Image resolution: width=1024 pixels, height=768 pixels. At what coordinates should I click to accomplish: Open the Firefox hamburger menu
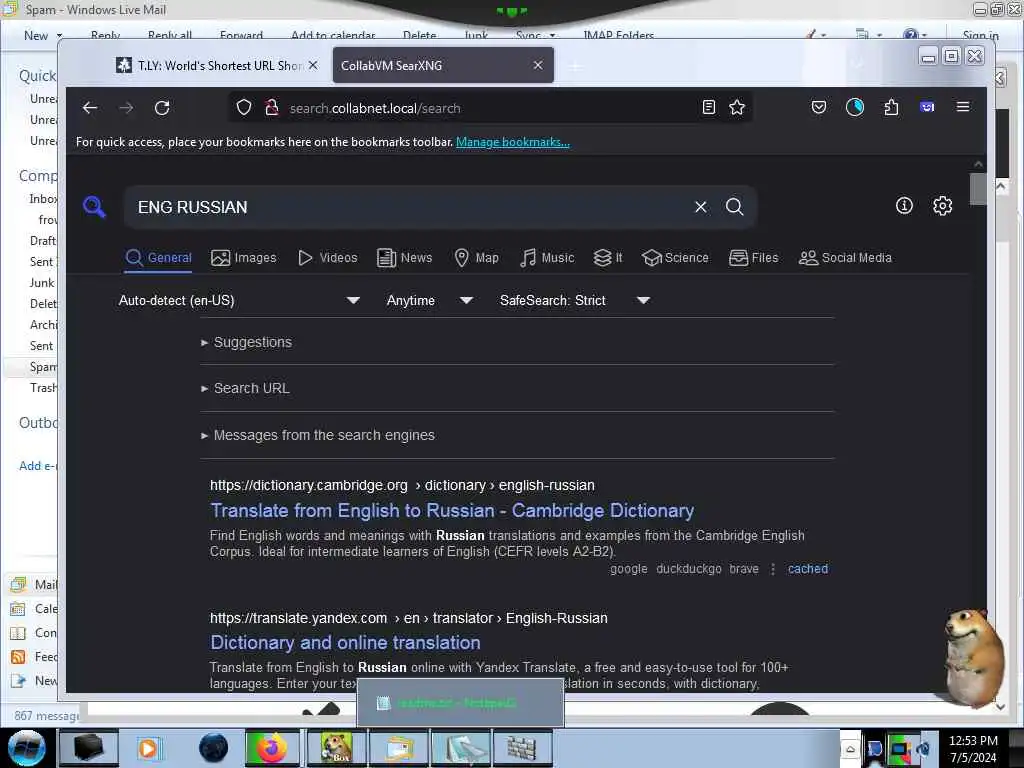pos(963,106)
